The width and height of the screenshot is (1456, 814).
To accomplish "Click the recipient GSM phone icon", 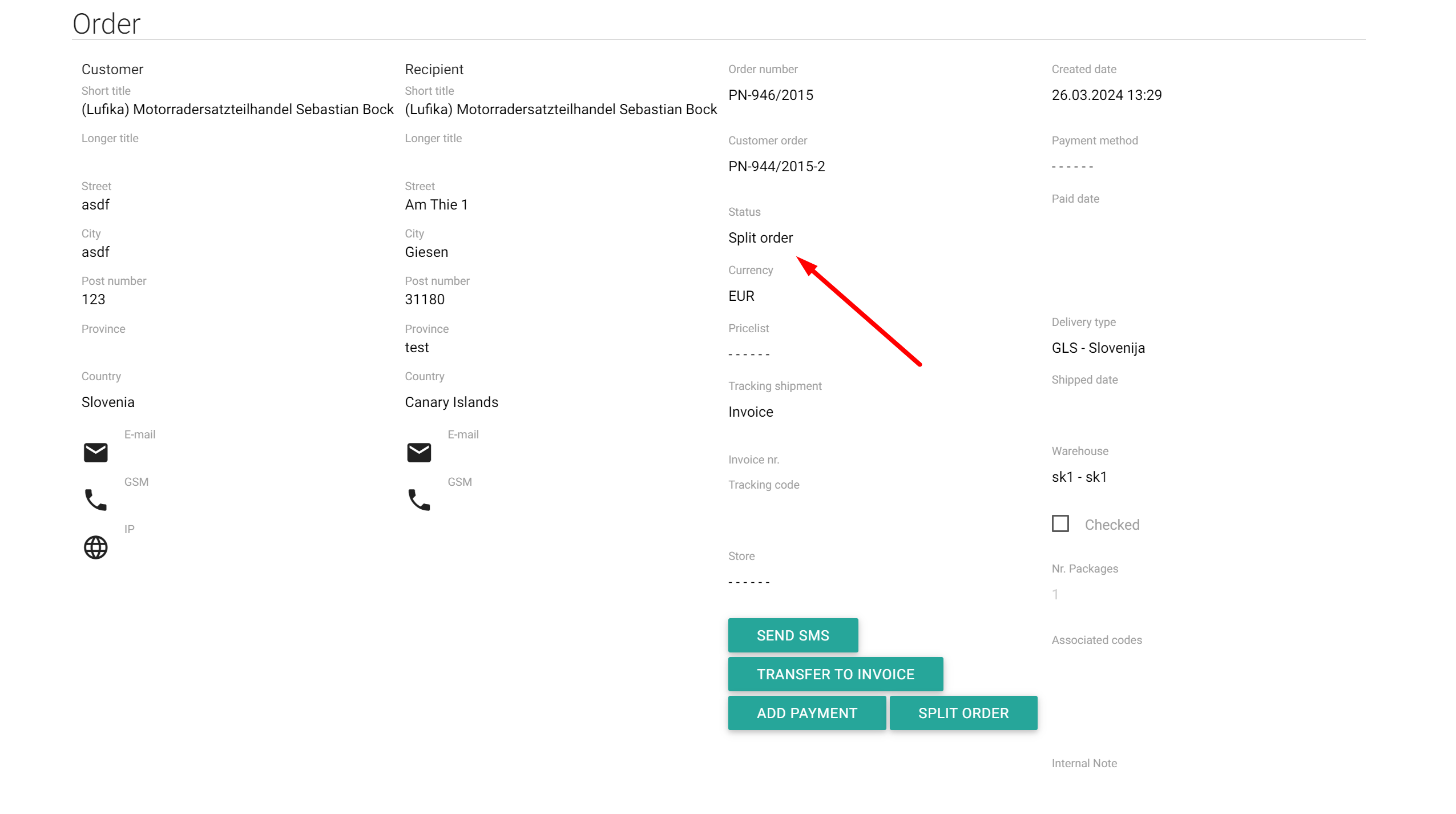I will pos(418,499).
